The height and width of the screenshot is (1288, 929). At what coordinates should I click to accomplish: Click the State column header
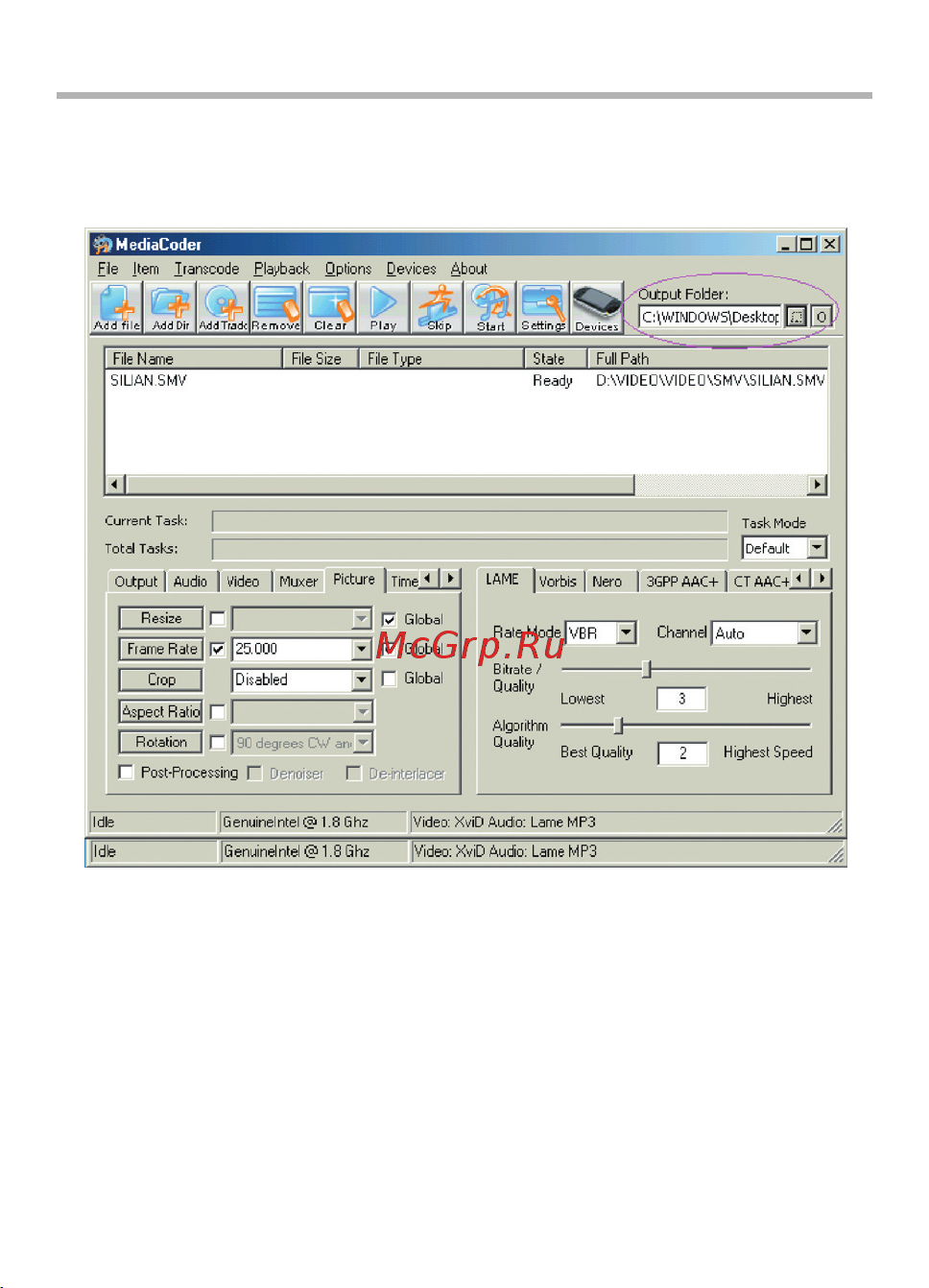coord(556,358)
